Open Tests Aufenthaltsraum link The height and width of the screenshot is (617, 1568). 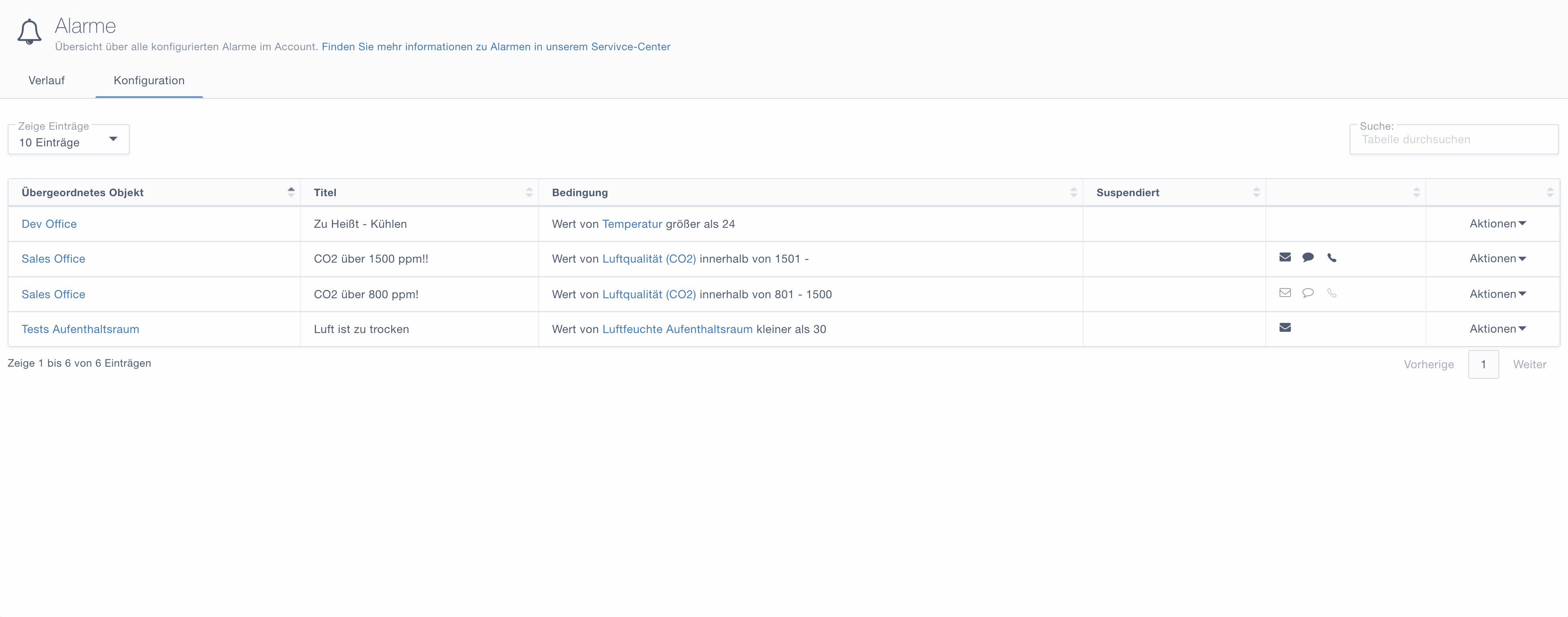[x=80, y=329]
